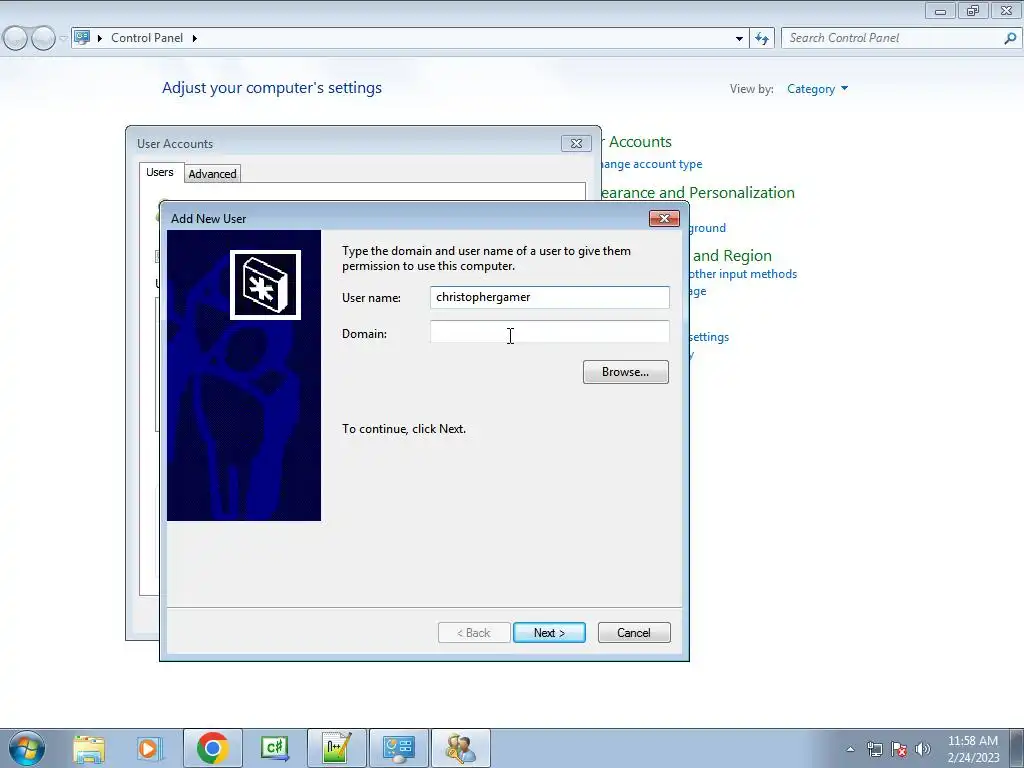Open recent pages dropdown arrow
The height and width of the screenshot is (768, 1024).
tap(63, 39)
